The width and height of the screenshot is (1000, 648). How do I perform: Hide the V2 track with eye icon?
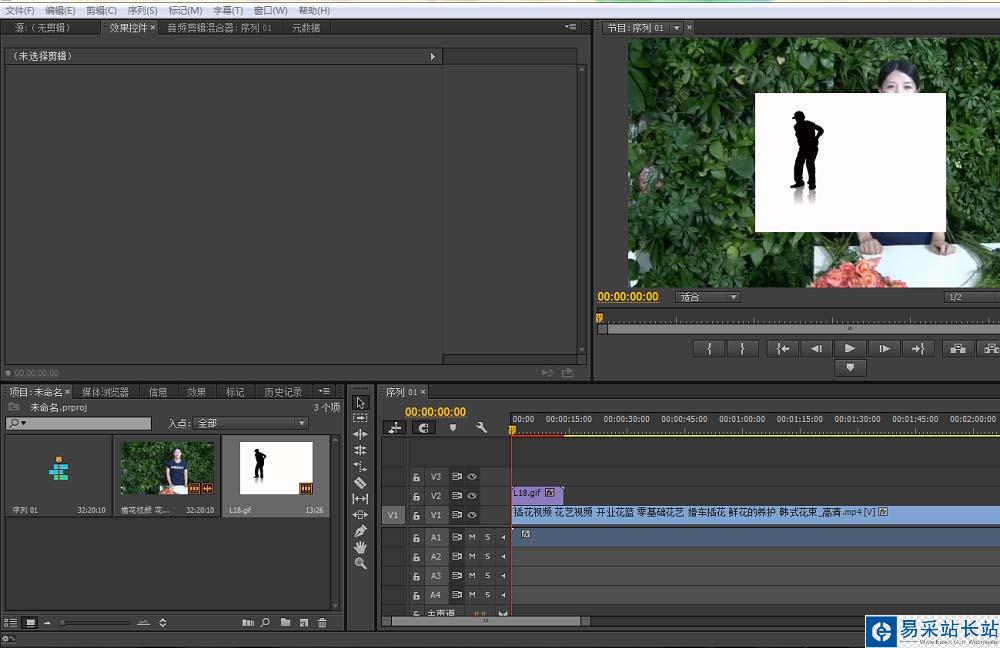472,496
